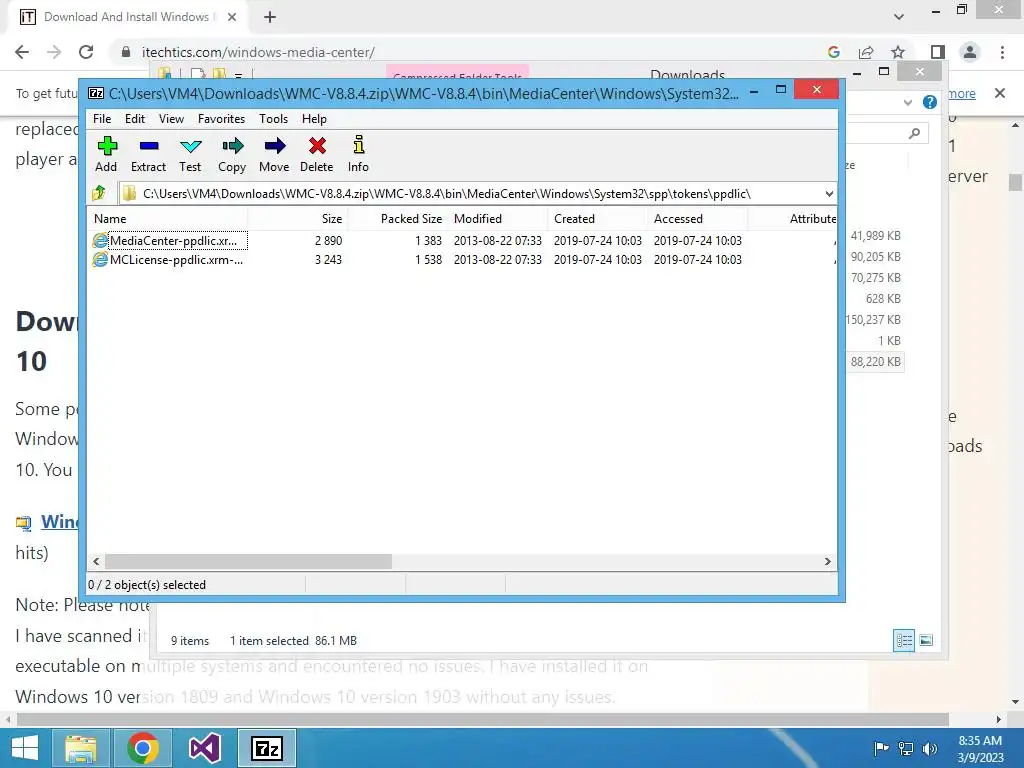Close the Download And Install Windows tab
1024x768 pixels.
coord(232,17)
